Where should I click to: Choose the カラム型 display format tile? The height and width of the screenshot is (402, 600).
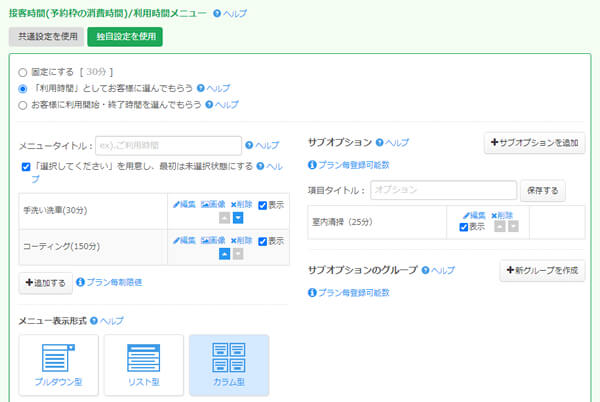click(x=229, y=365)
